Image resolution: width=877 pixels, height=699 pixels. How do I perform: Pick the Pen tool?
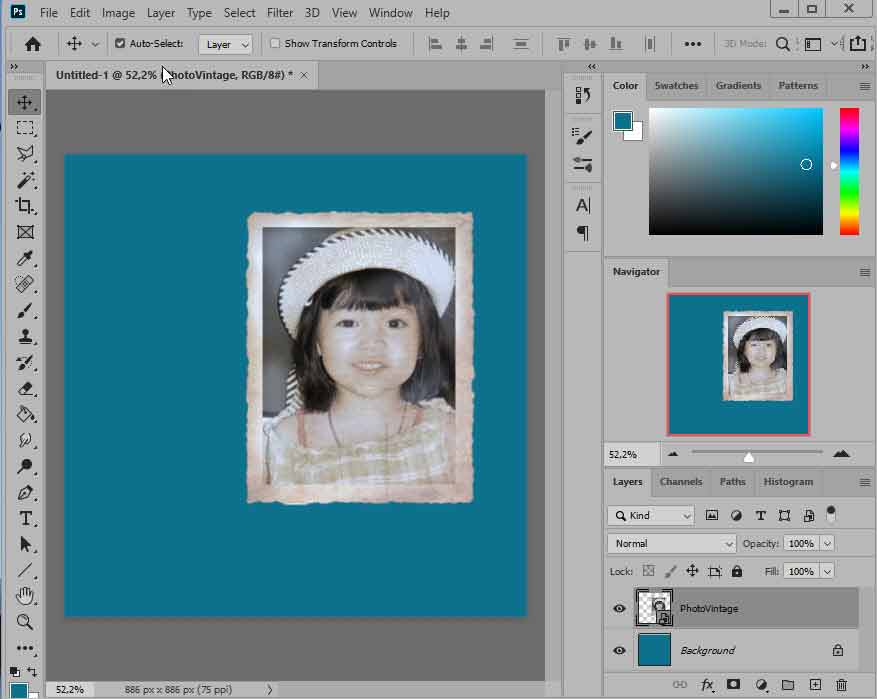click(25, 493)
